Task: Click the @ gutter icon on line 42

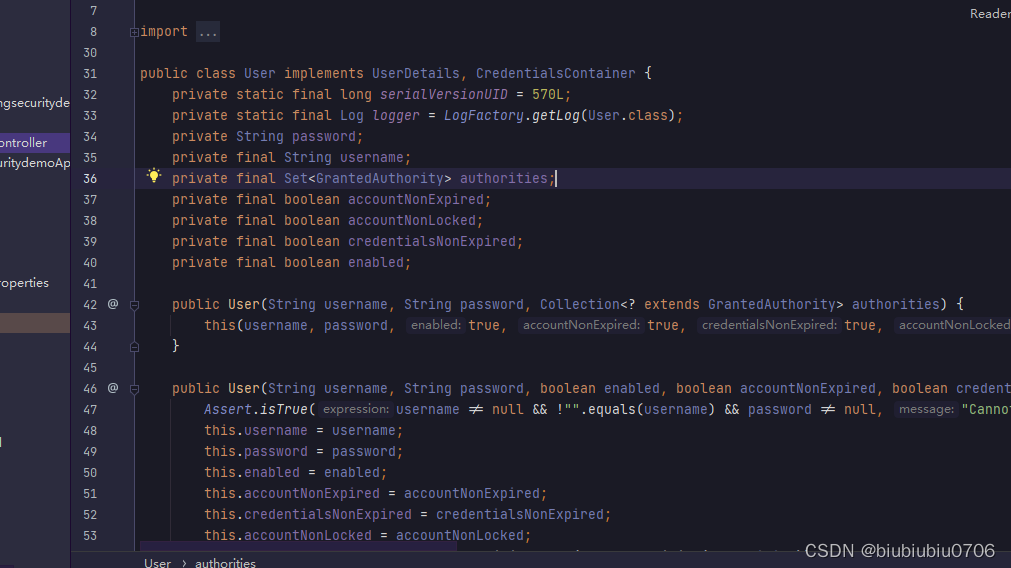Action: point(113,304)
